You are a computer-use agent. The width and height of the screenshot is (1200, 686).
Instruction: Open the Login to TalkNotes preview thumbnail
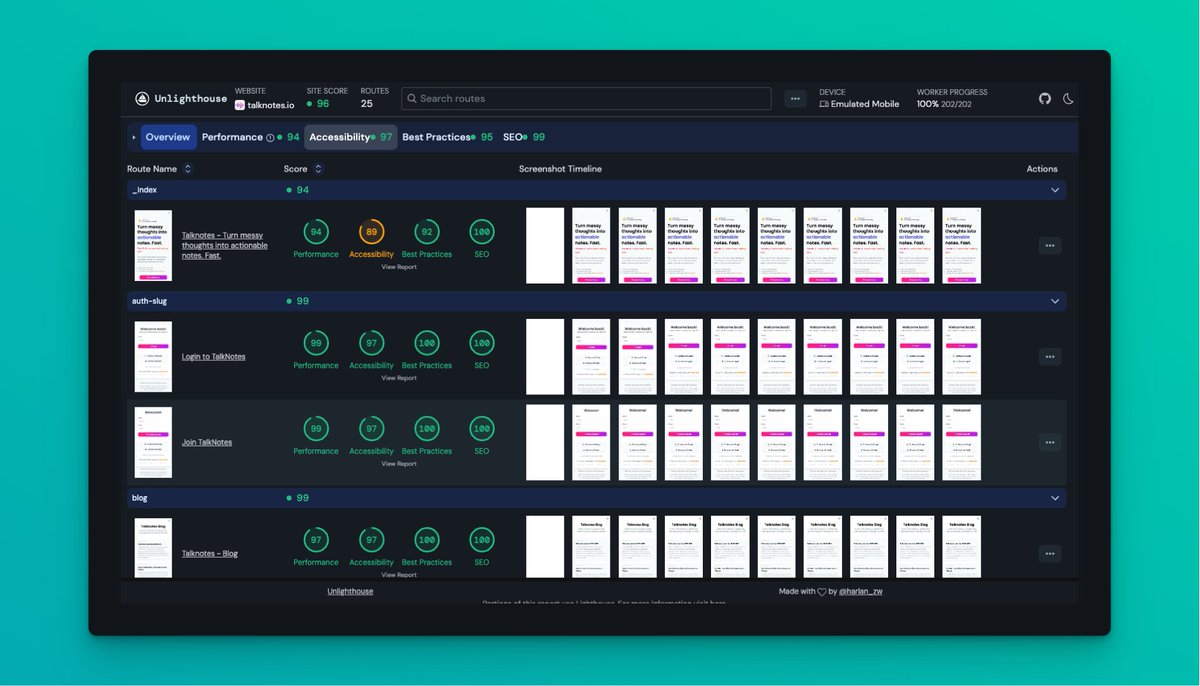(153, 356)
